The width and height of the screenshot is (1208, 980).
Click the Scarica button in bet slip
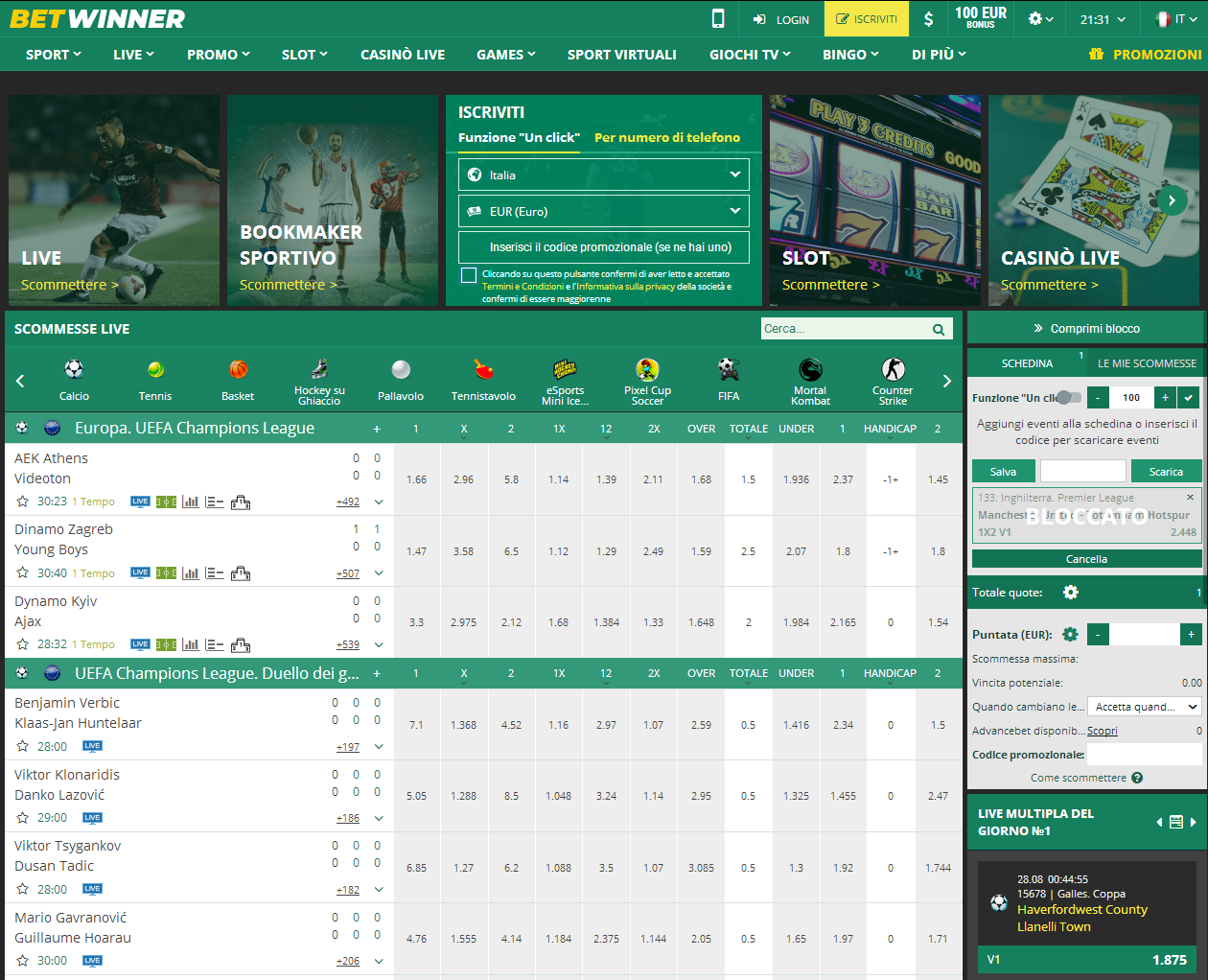click(x=1166, y=471)
